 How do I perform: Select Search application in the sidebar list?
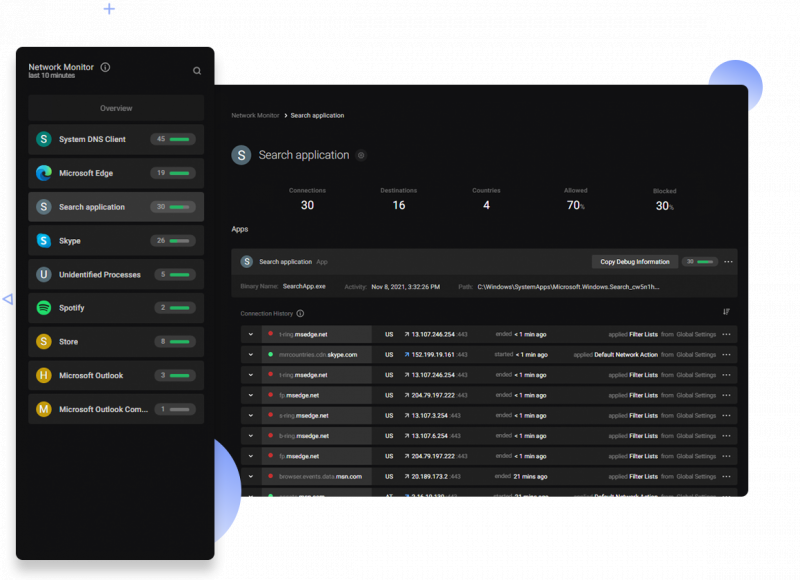tap(116, 207)
